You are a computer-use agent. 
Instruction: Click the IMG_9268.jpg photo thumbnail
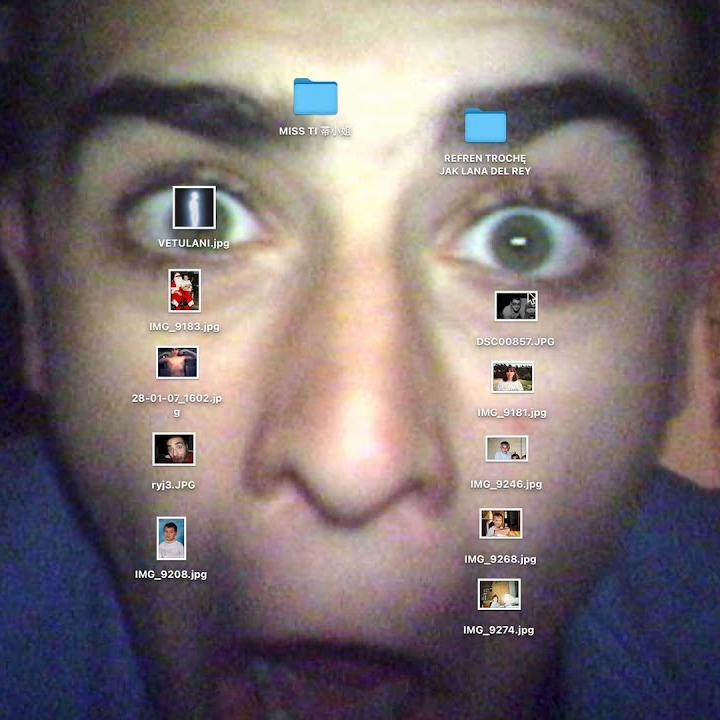501,523
